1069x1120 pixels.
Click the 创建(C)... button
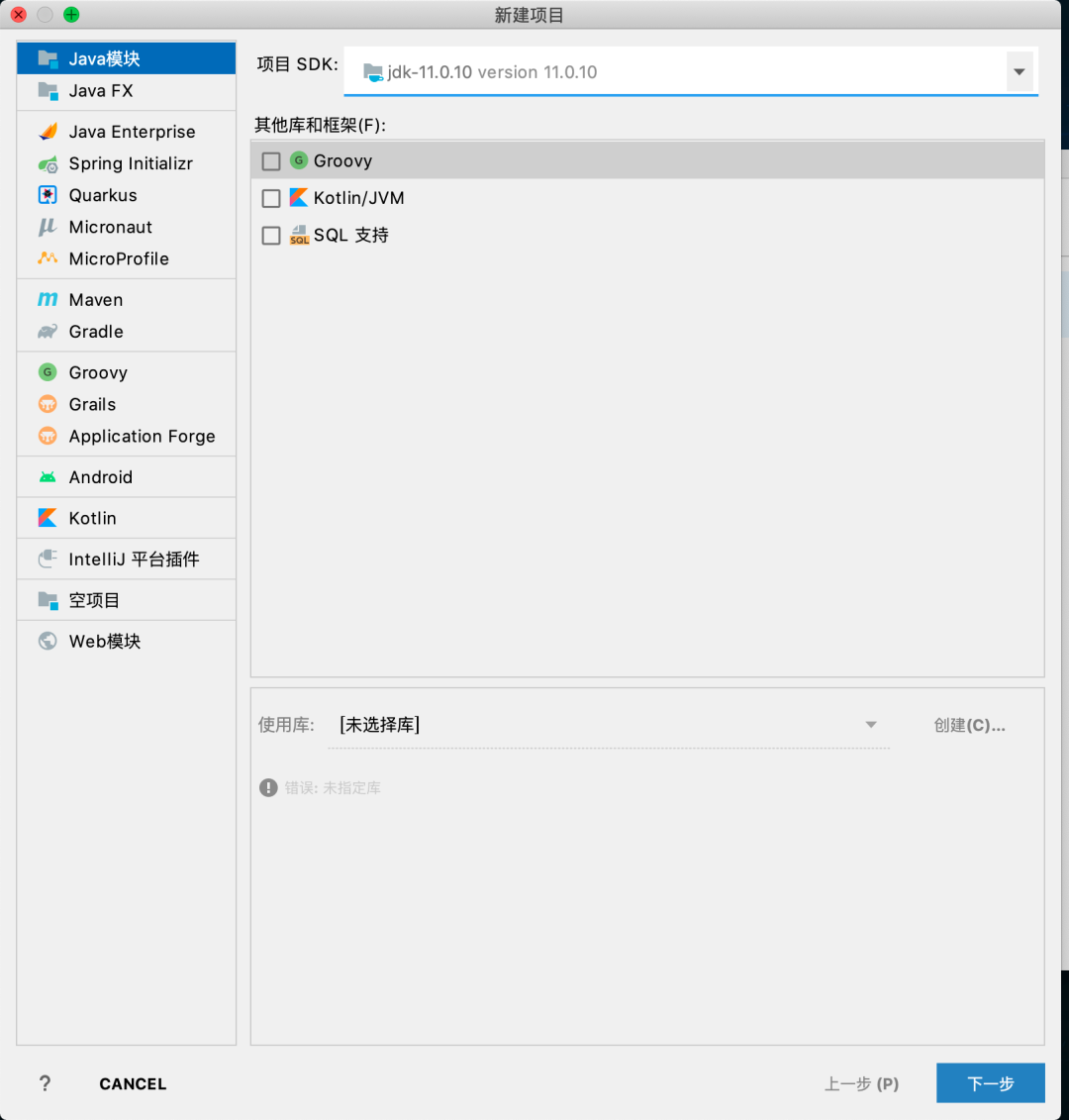[x=969, y=725]
